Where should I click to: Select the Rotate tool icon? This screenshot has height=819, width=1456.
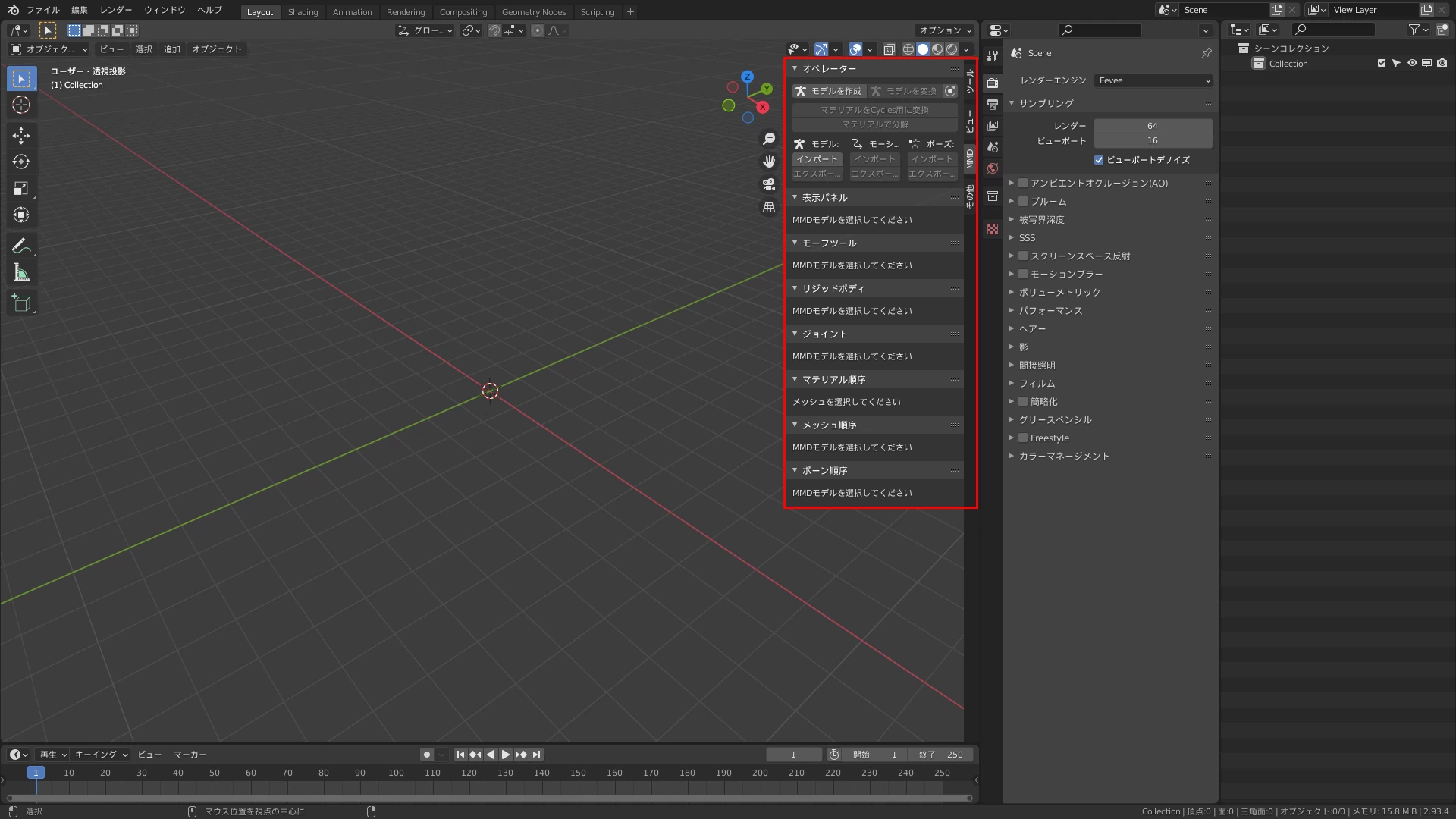tap(21, 162)
